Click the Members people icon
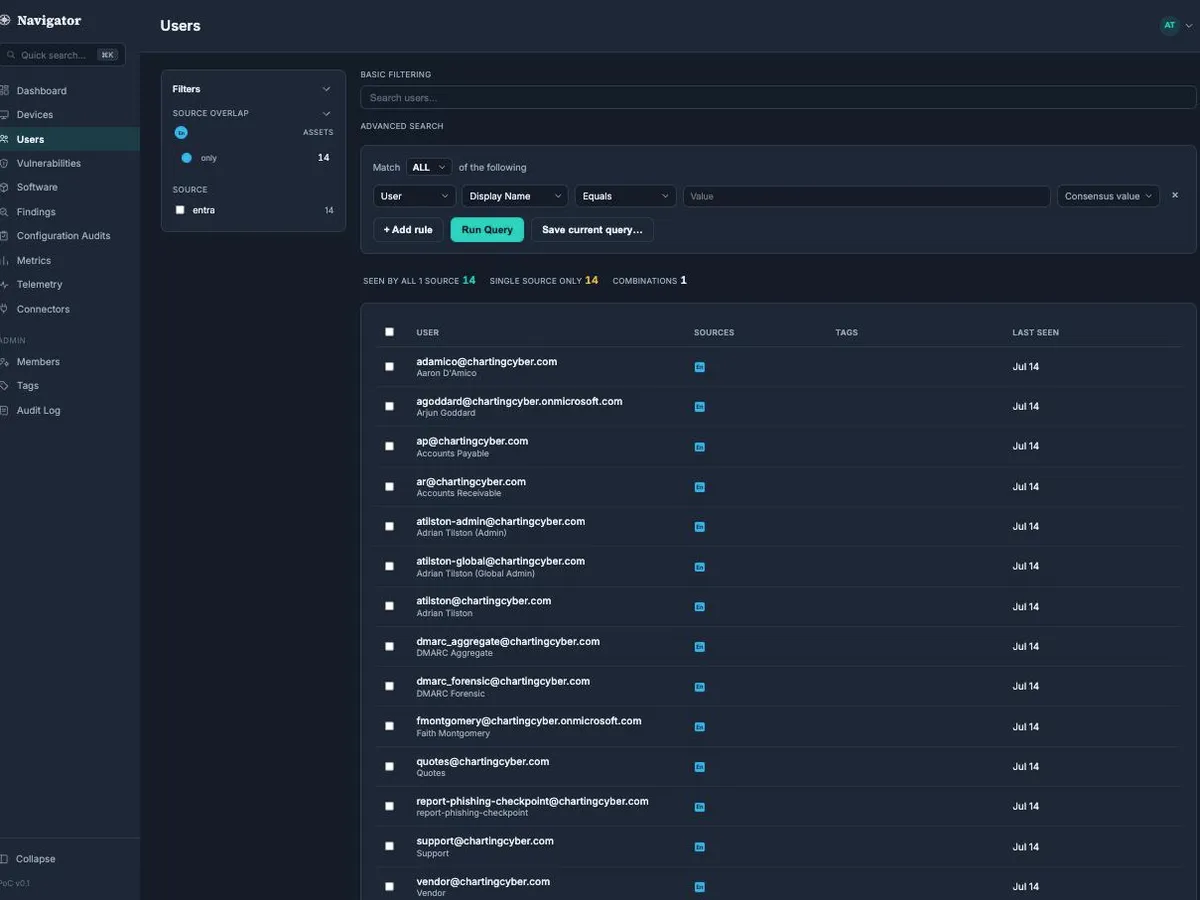 pos(4,362)
